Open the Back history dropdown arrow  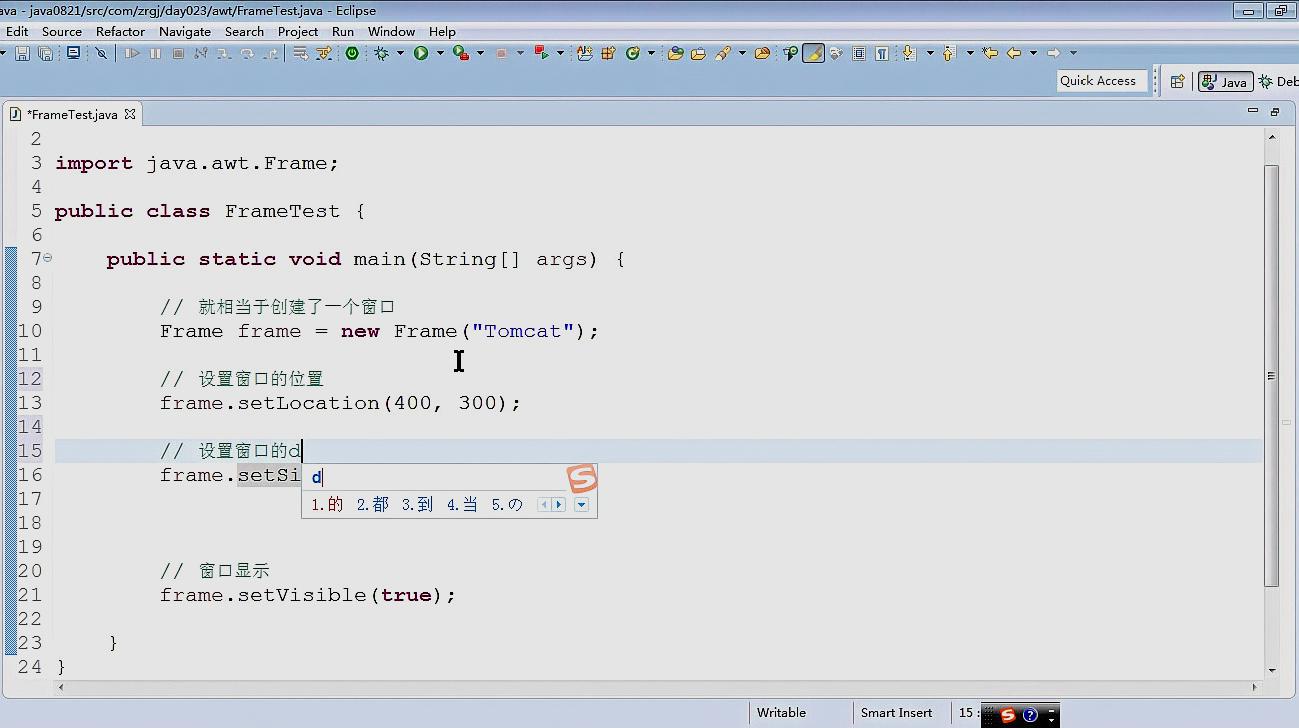click(x=1033, y=53)
